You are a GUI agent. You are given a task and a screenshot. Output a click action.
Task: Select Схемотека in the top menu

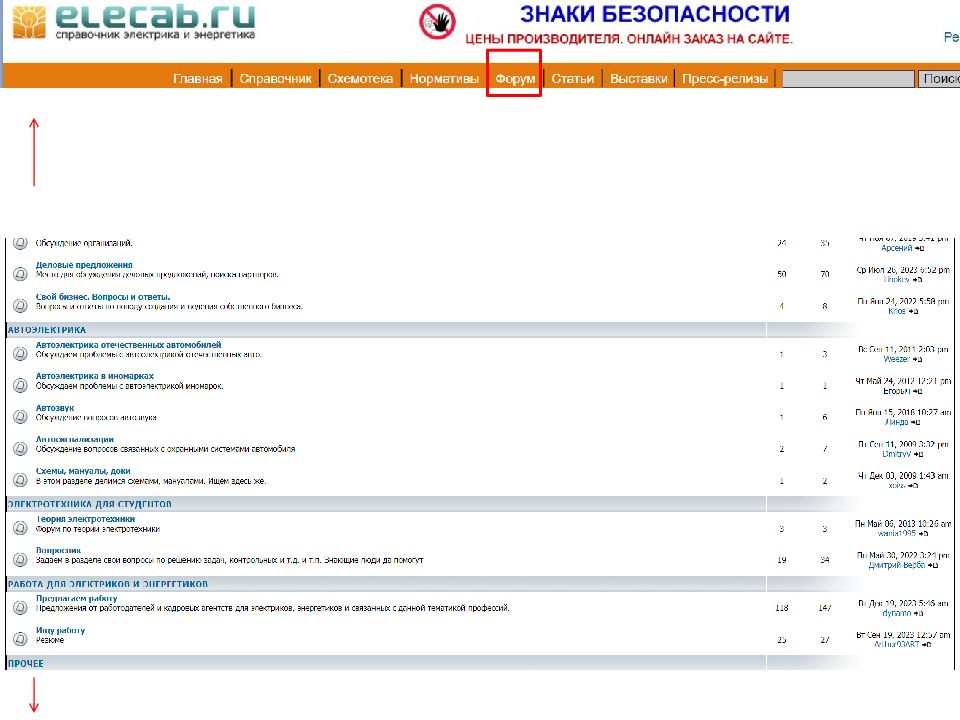[x=360, y=79]
